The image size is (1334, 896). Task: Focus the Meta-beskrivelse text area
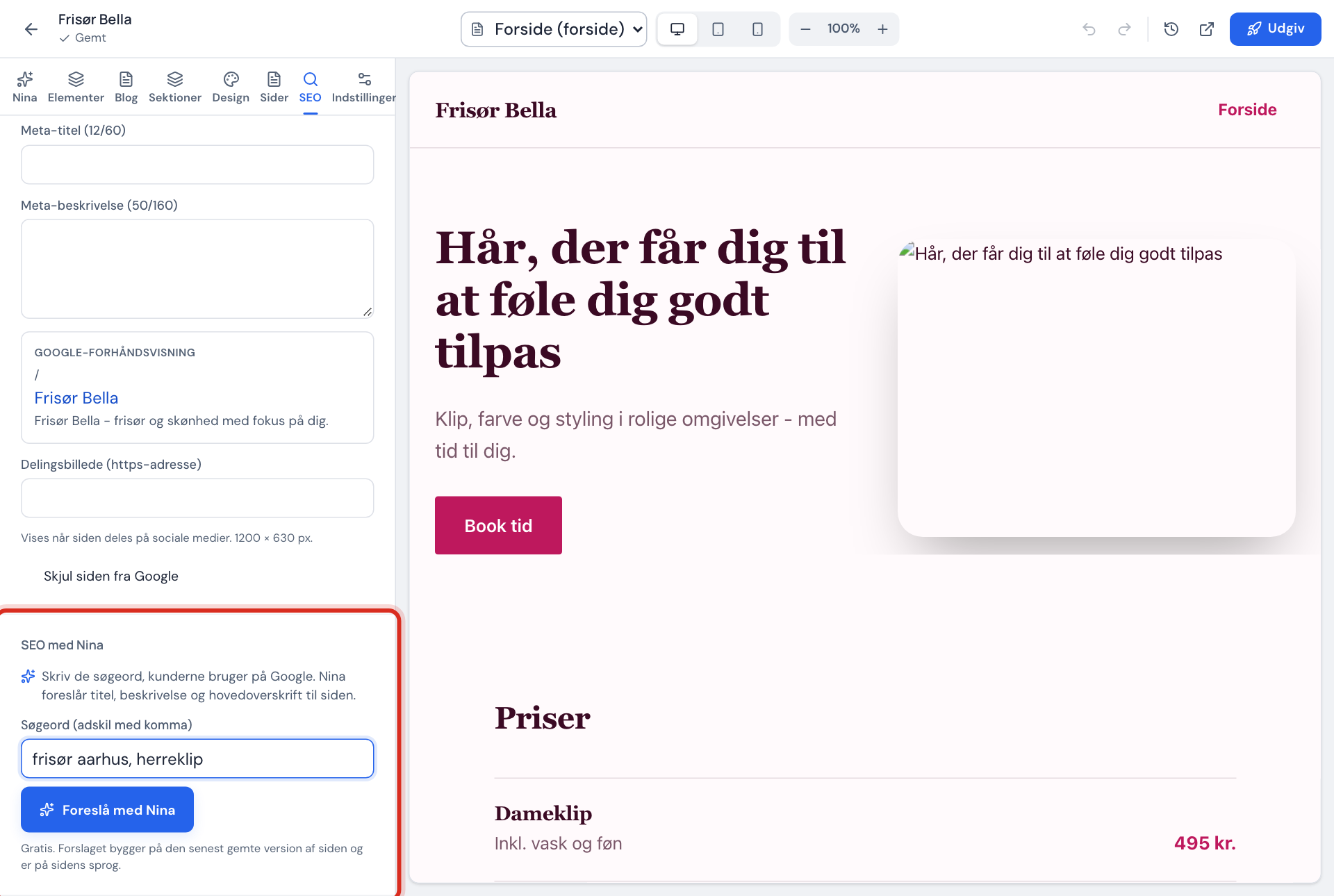coord(197,269)
